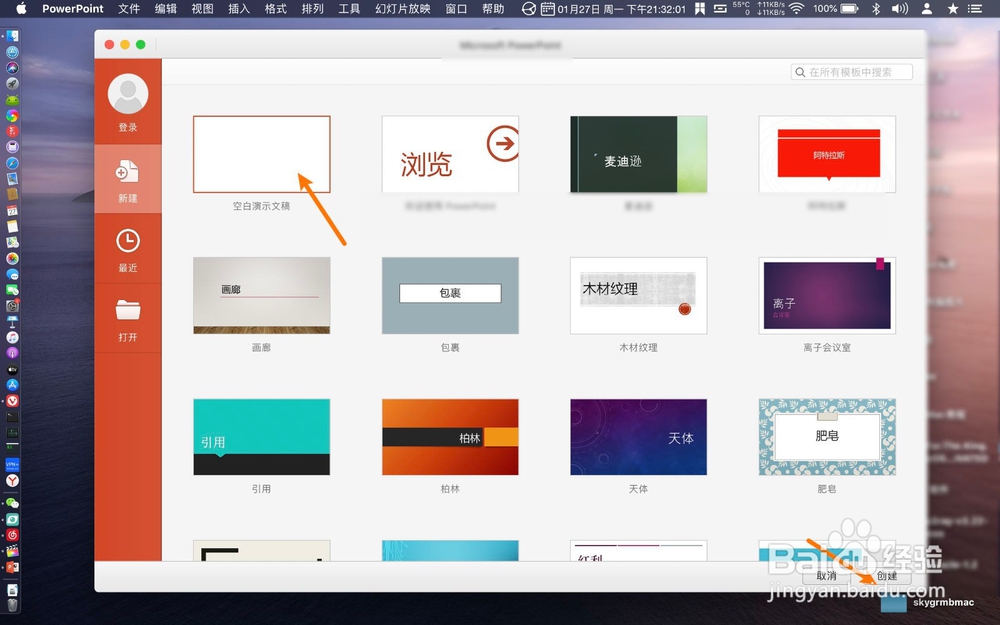Click the 木材纹理 caption below thumbnail
This screenshot has height=625, width=1000.
(638, 348)
